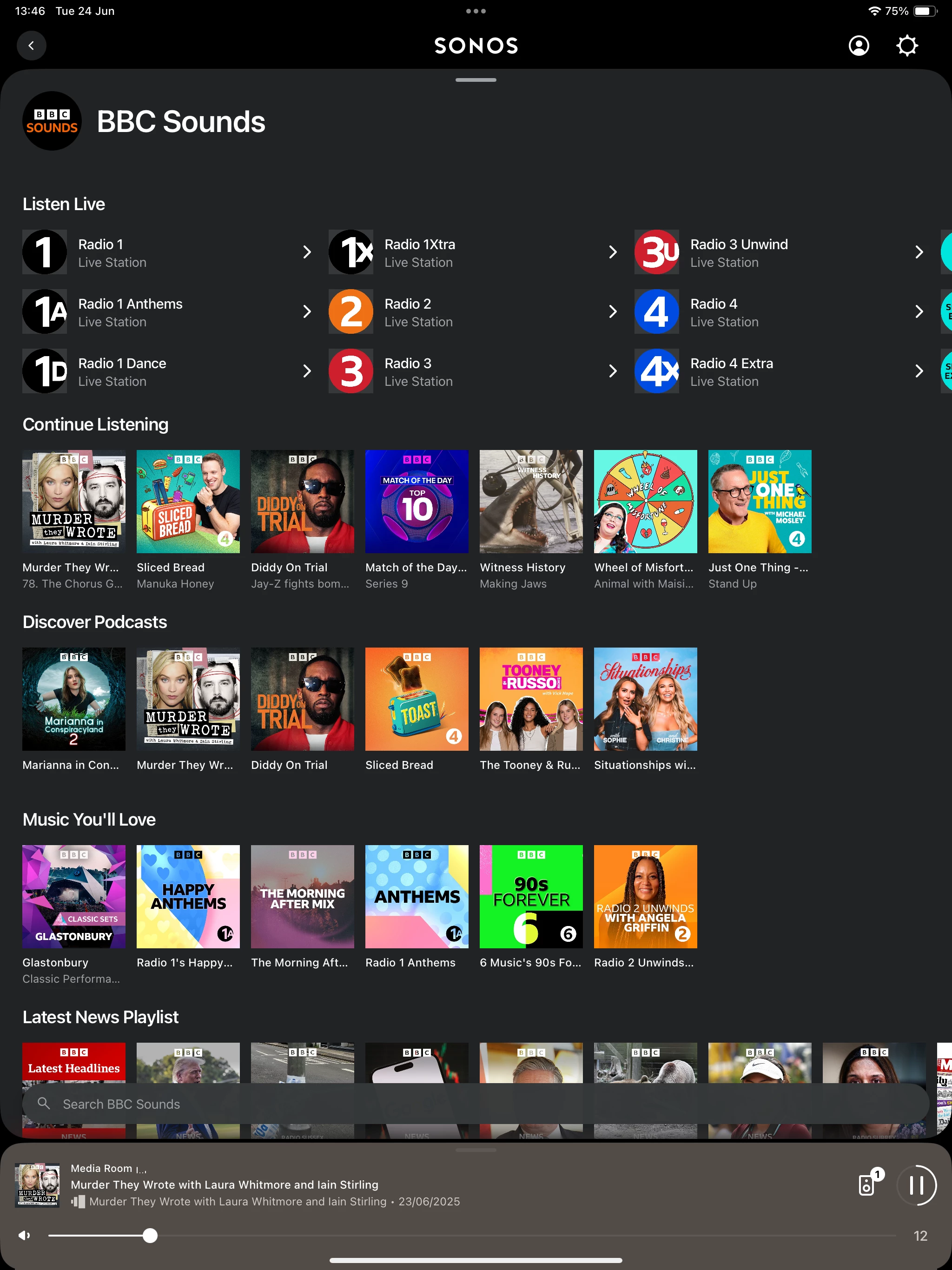Open Music You'll Love heading

pyautogui.click(x=89, y=819)
